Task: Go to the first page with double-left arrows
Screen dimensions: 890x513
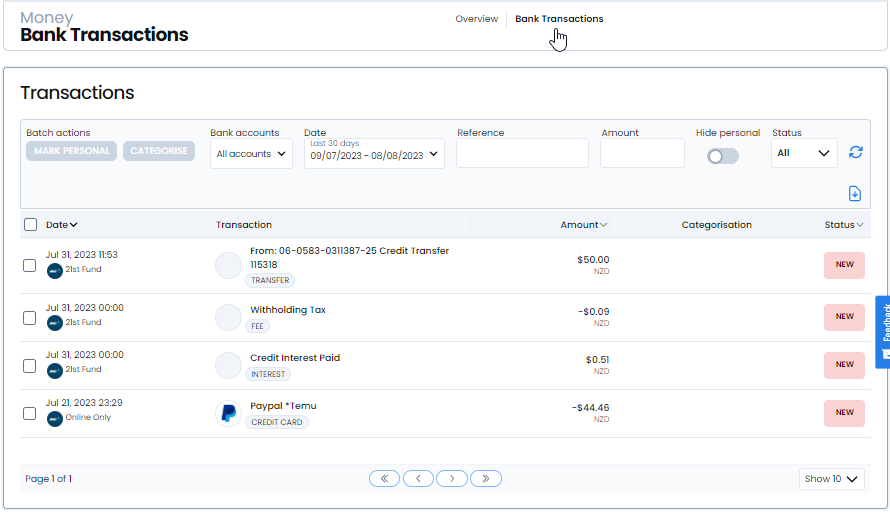Action: pos(384,478)
